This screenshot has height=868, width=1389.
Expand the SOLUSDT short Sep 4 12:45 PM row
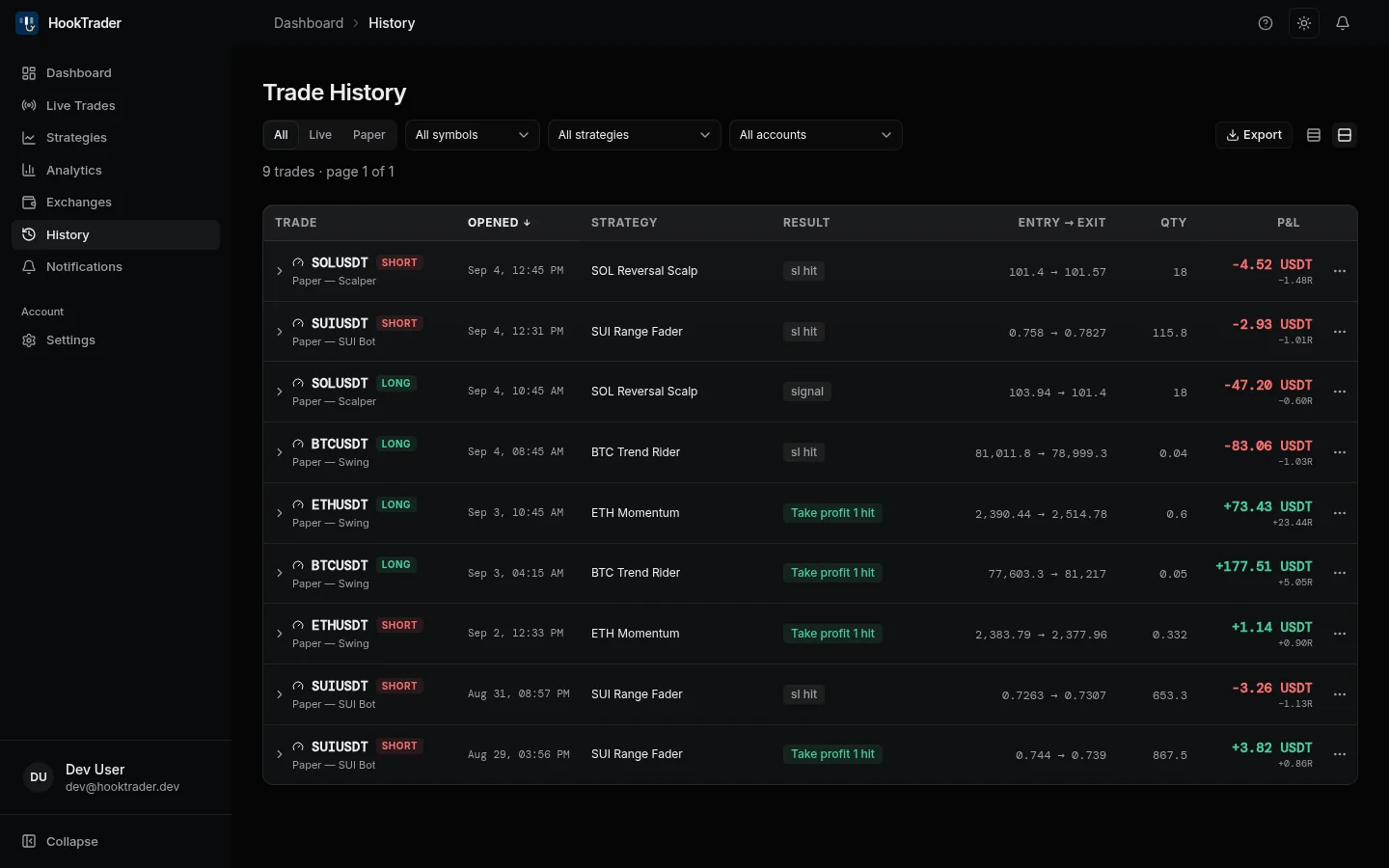click(280, 271)
